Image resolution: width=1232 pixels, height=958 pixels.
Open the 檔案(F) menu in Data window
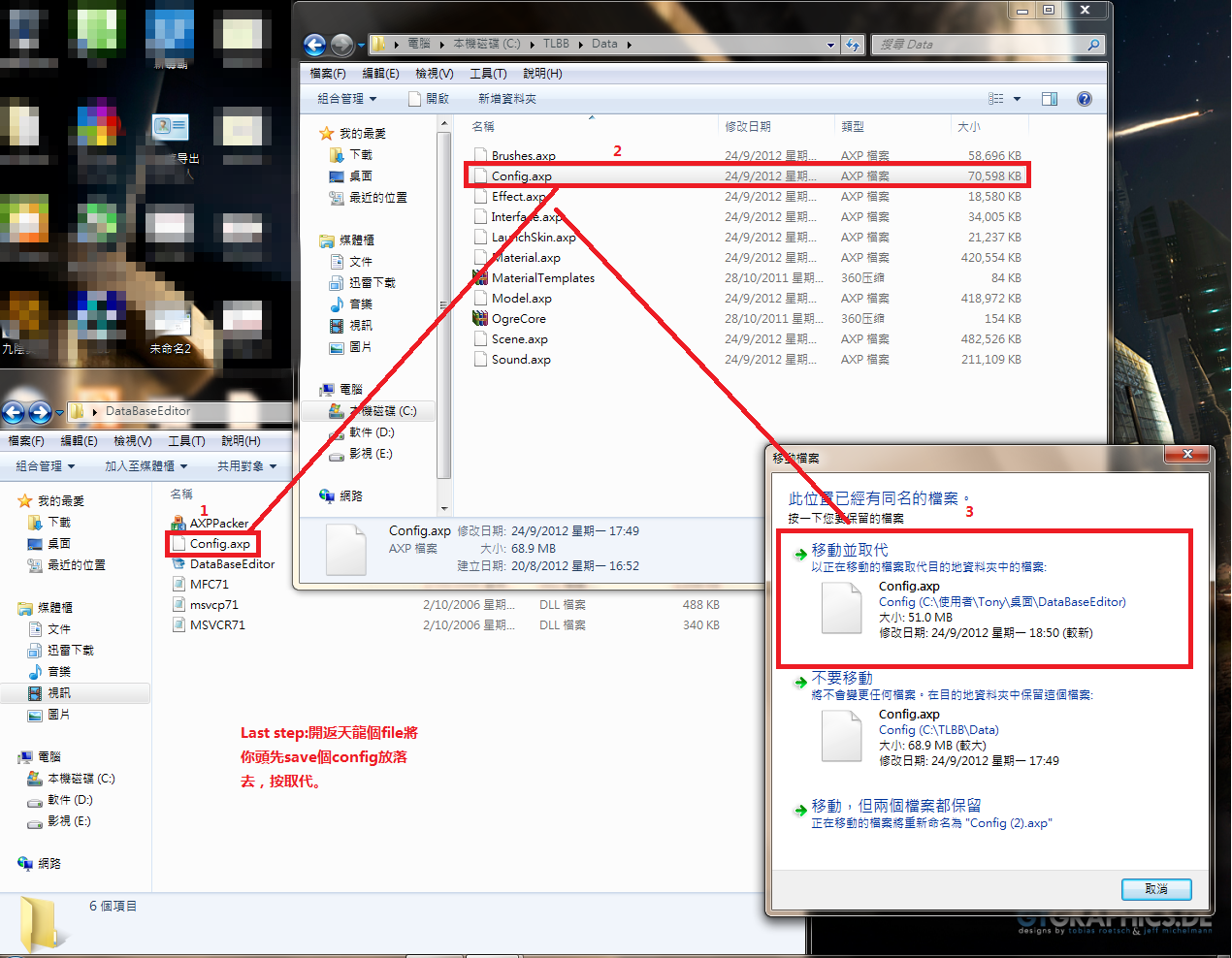pyautogui.click(x=327, y=74)
